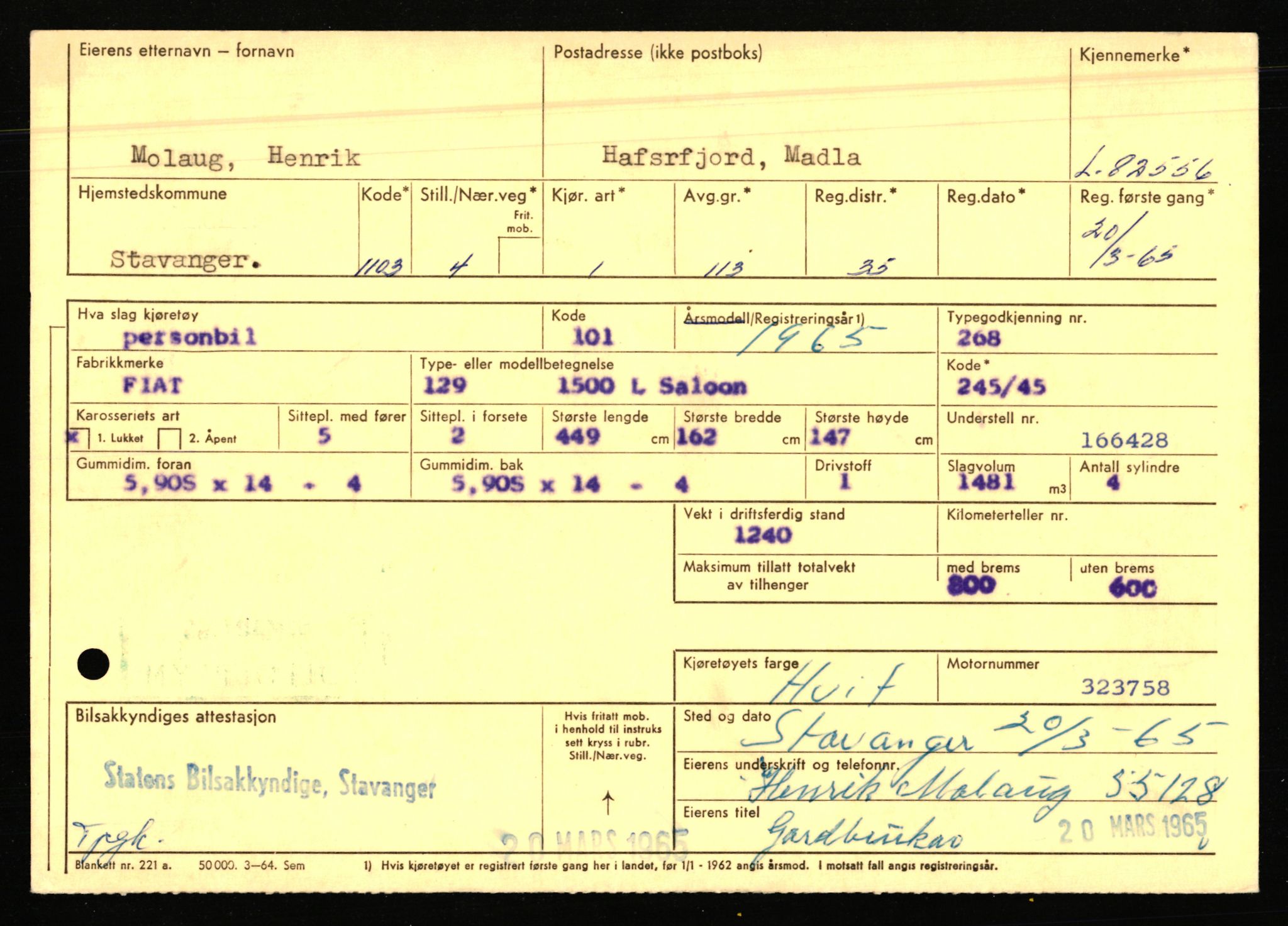Screen dimensions: 1288x926
Task: Click vehicle type 'personbil'
Action: click(190, 338)
